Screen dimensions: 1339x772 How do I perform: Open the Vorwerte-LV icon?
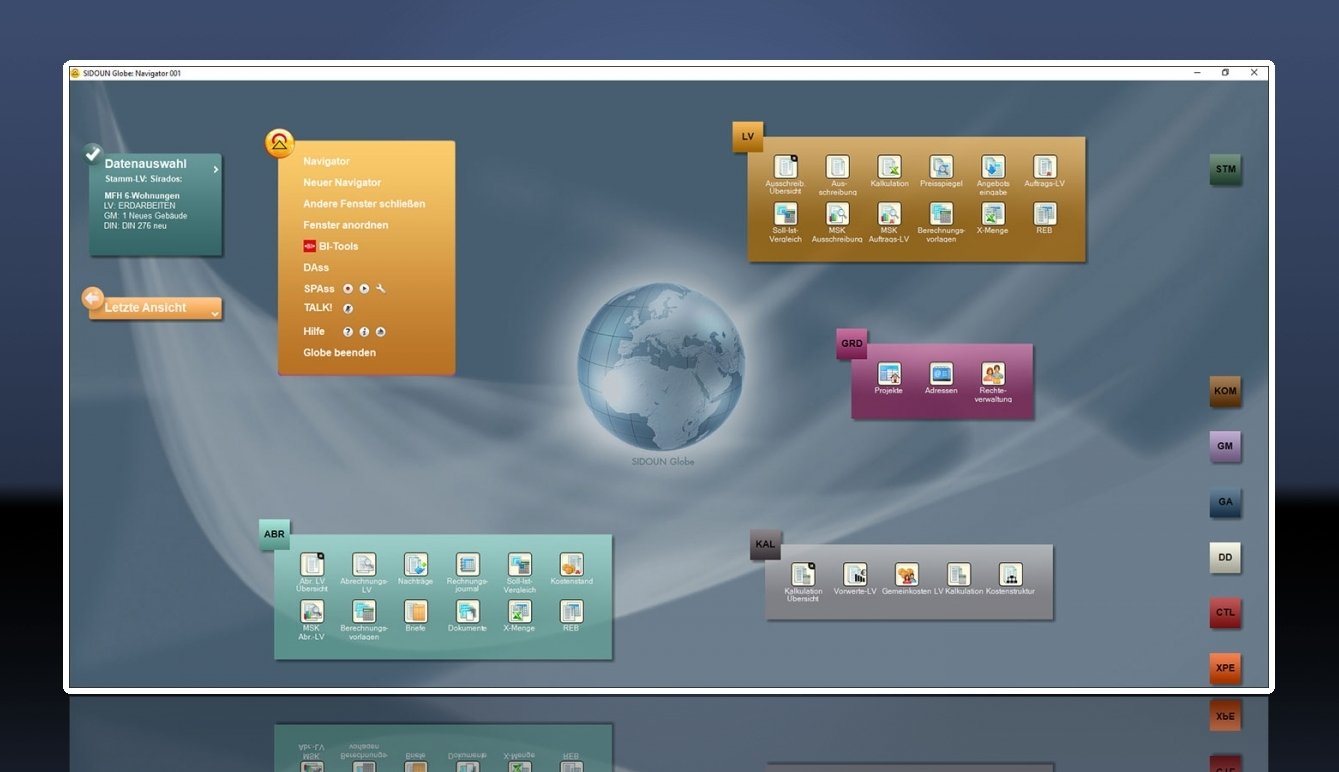click(855, 574)
